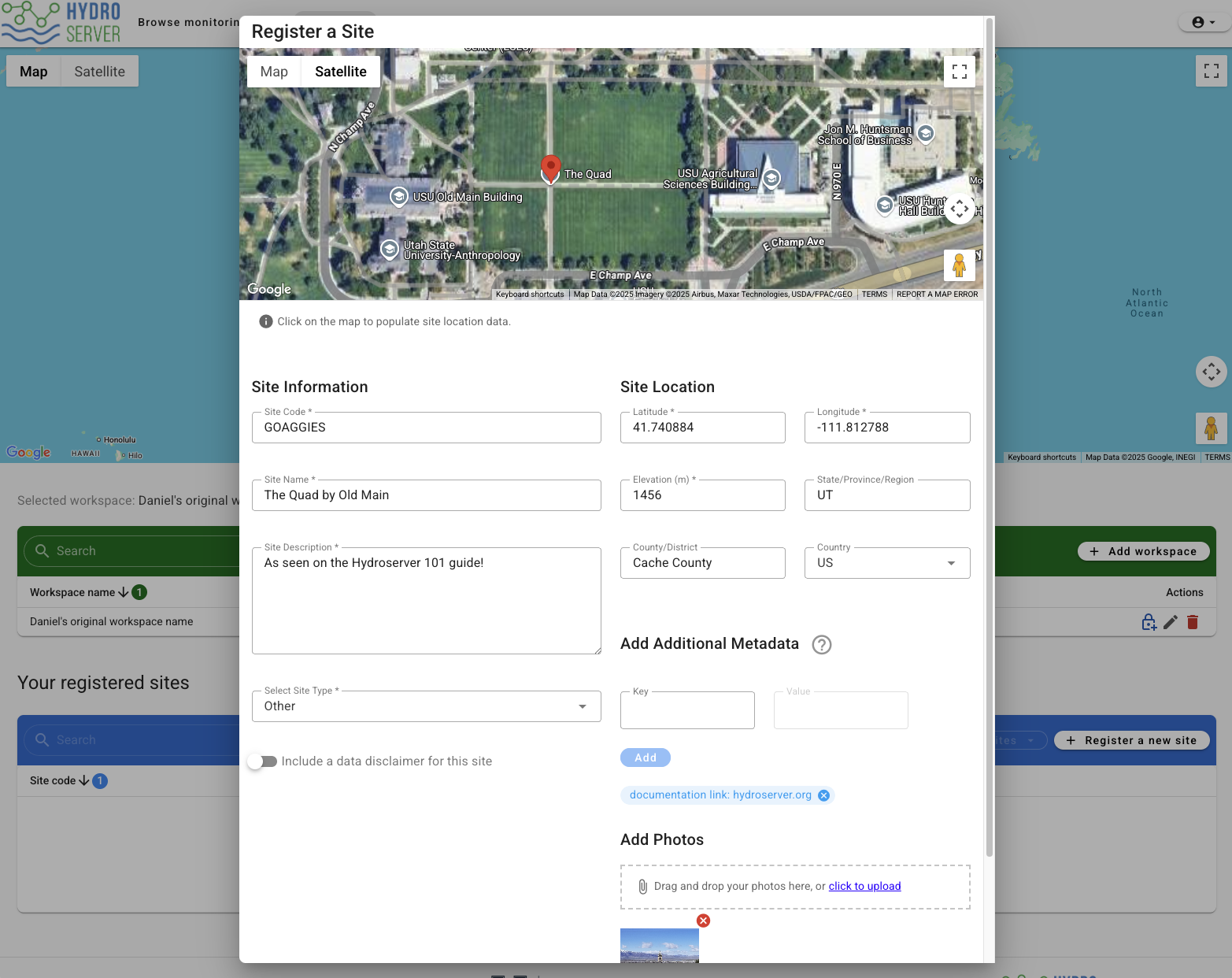
Task: Click the Site Code input field
Action: point(427,428)
